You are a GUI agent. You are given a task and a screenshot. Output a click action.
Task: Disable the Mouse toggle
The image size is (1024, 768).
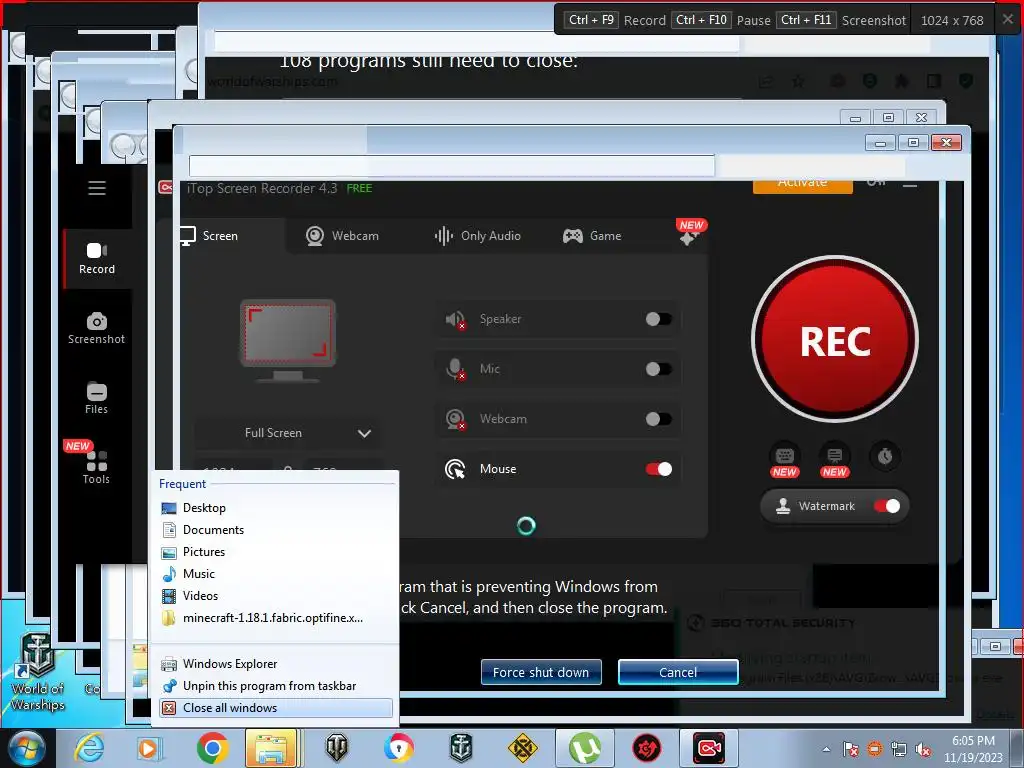click(658, 469)
